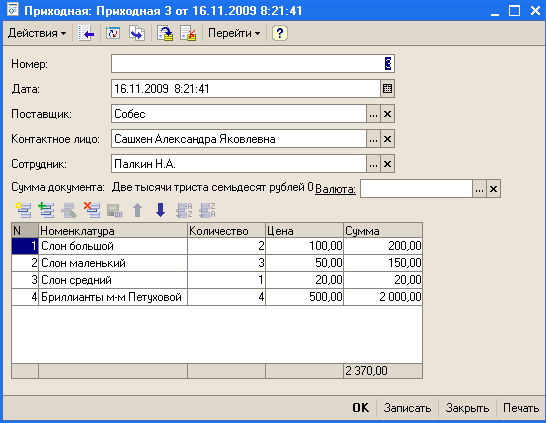
Task: Click the Номер input field
Action: click(253, 64)
